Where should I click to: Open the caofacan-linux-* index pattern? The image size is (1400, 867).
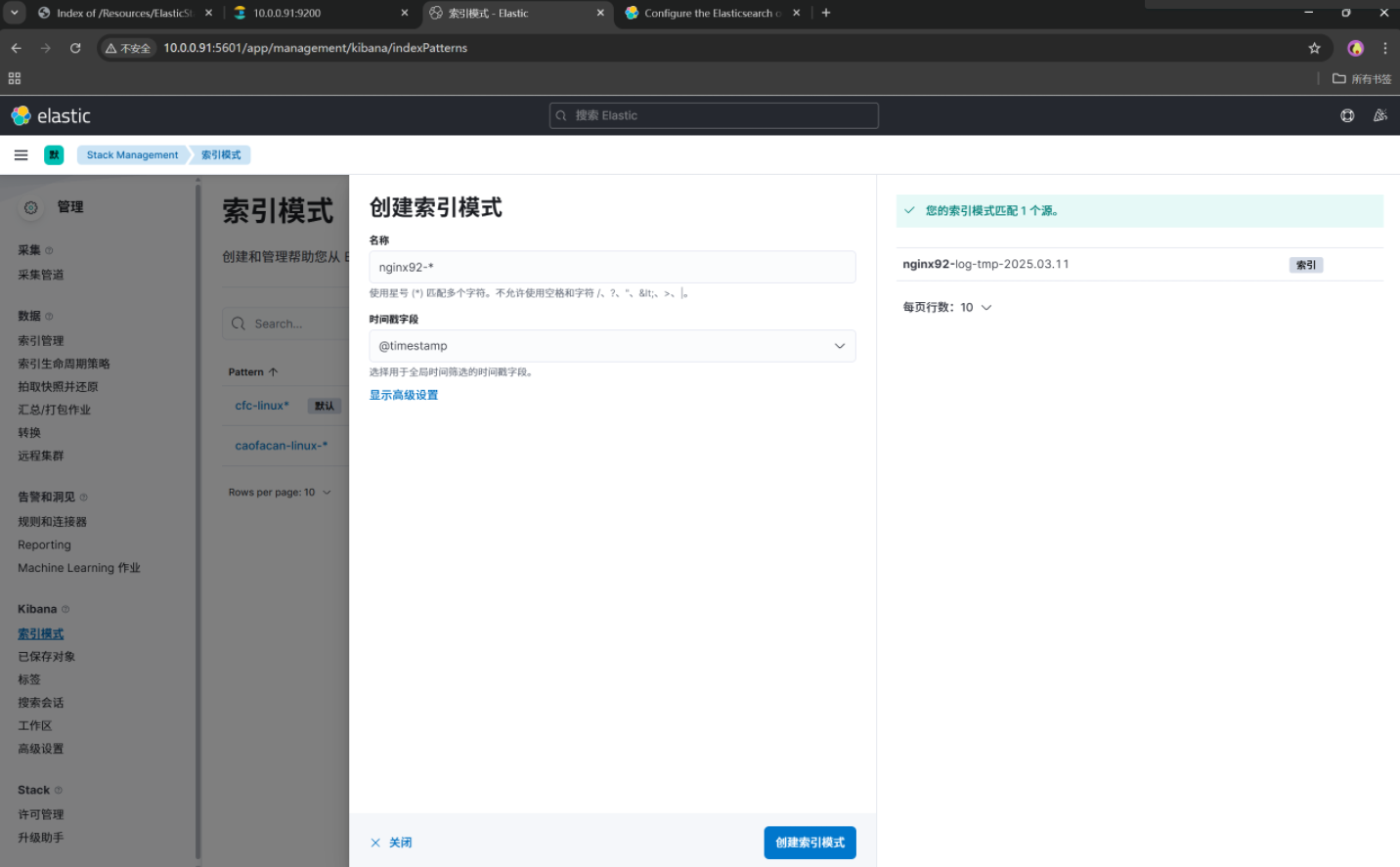282,446
